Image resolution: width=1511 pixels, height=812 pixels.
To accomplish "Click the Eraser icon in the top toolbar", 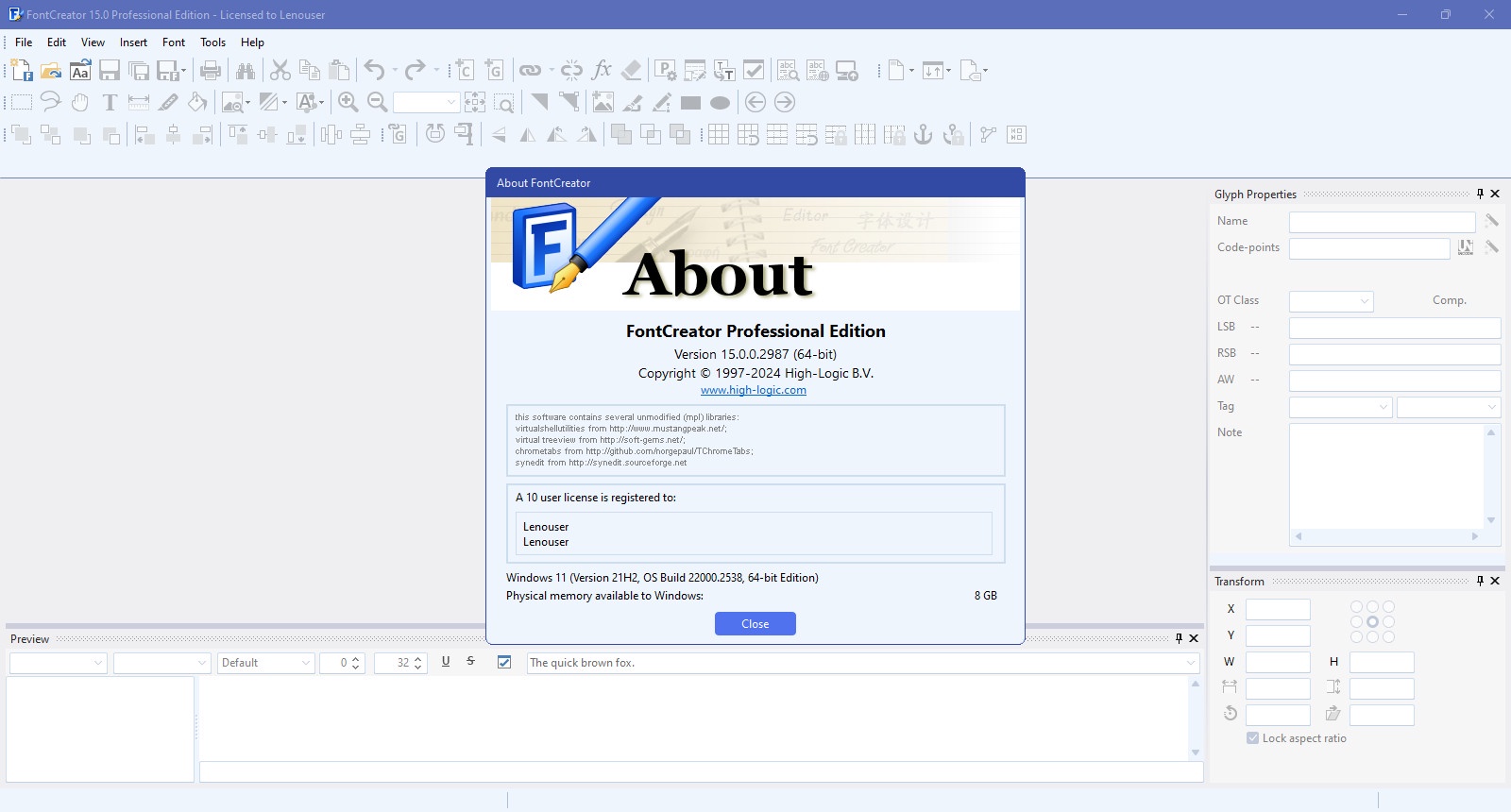I will 632,70.
